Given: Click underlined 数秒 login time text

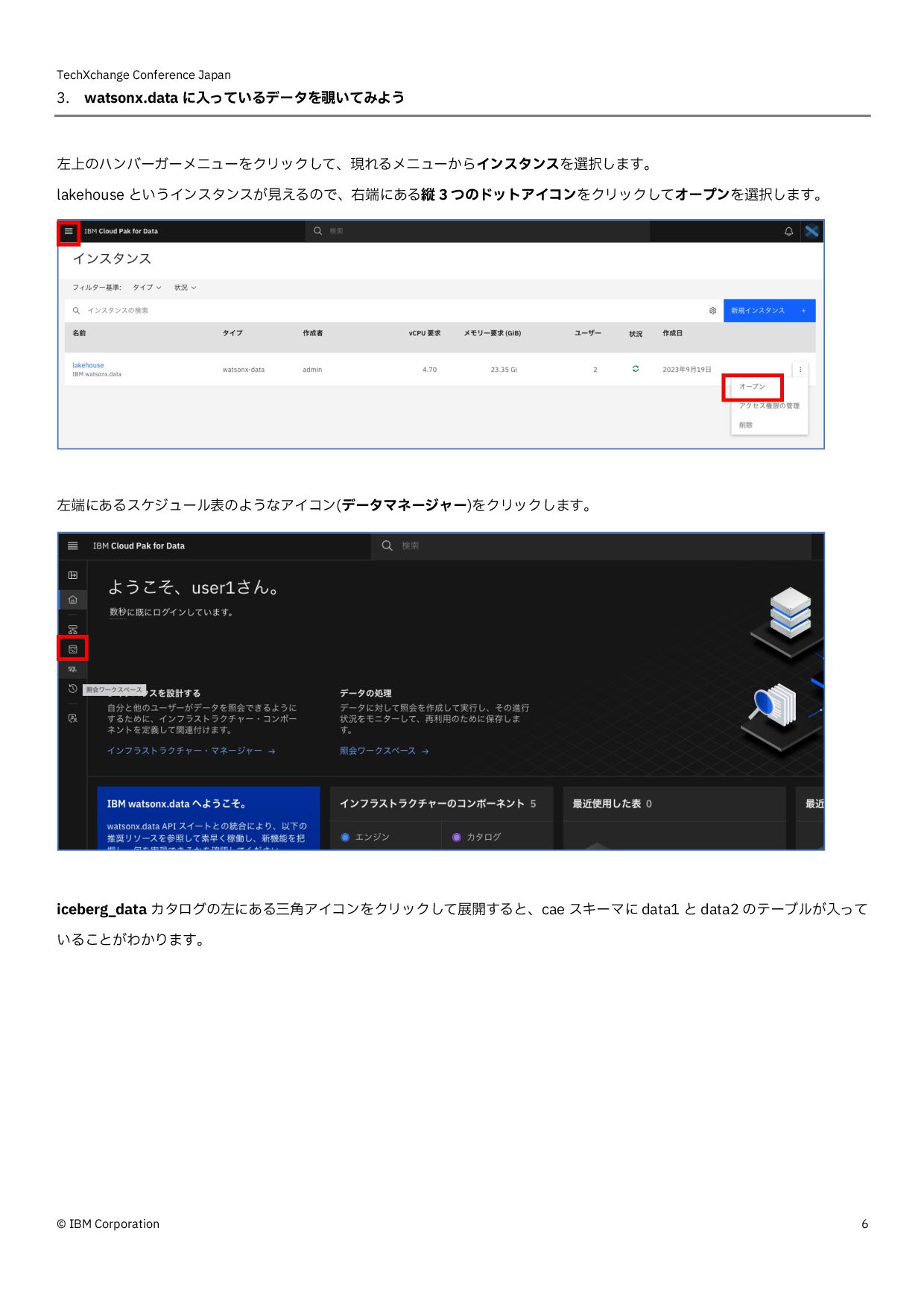Looking at the screenshot, I should pyautogui.click(x=118, y=613).
